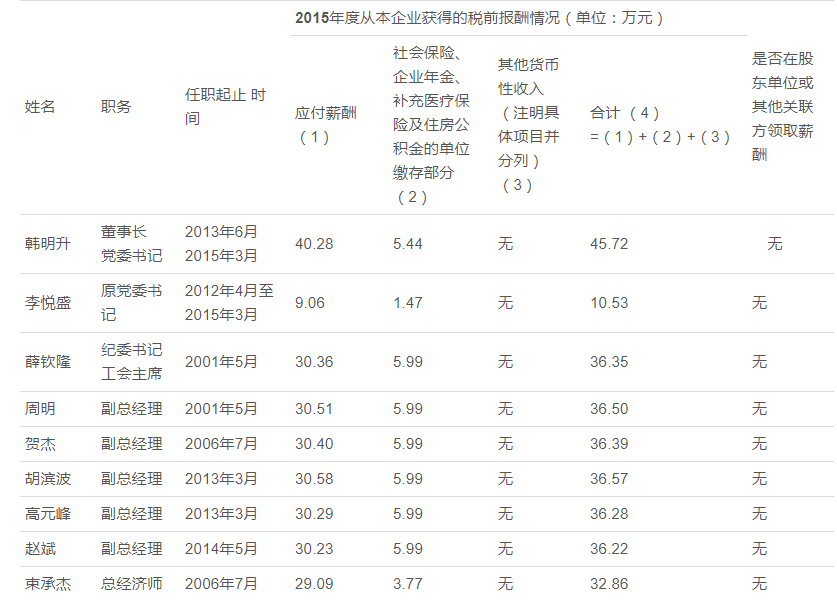Click the 姓名 column header
837x601 pixels.
coord(40,106)
